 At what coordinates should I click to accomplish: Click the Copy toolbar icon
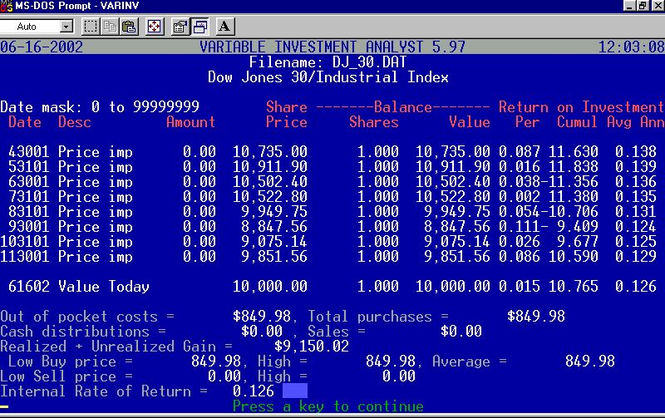[110, 27]
